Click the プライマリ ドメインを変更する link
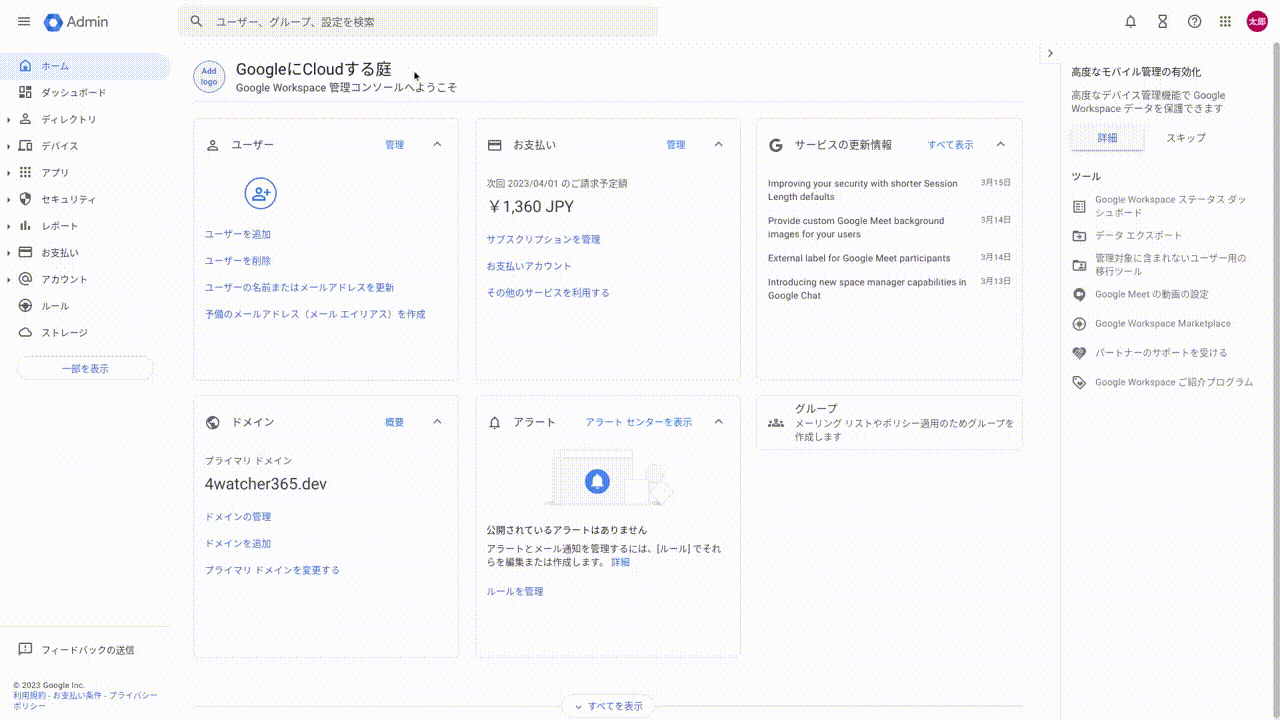Screen dimensions: 1280x720 [272, 570]
